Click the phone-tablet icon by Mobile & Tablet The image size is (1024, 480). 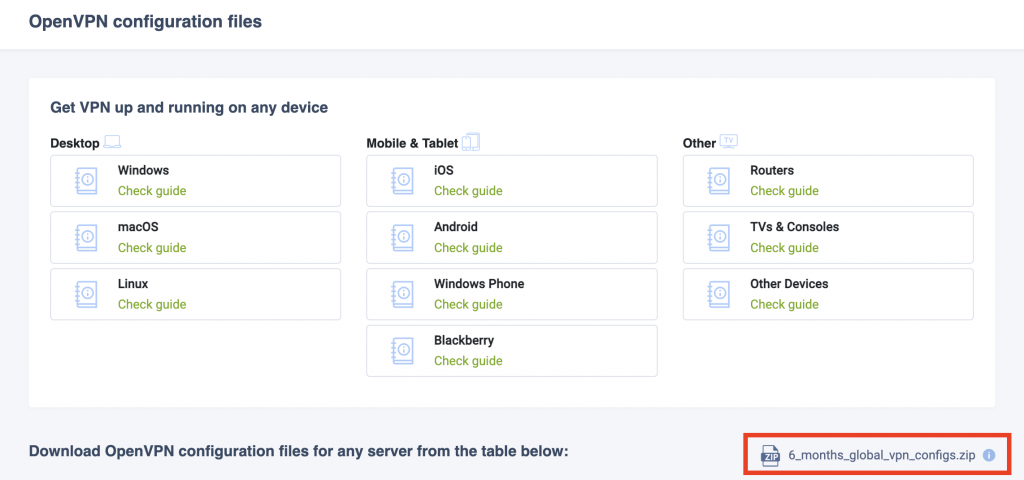click(x=470, y=142)
